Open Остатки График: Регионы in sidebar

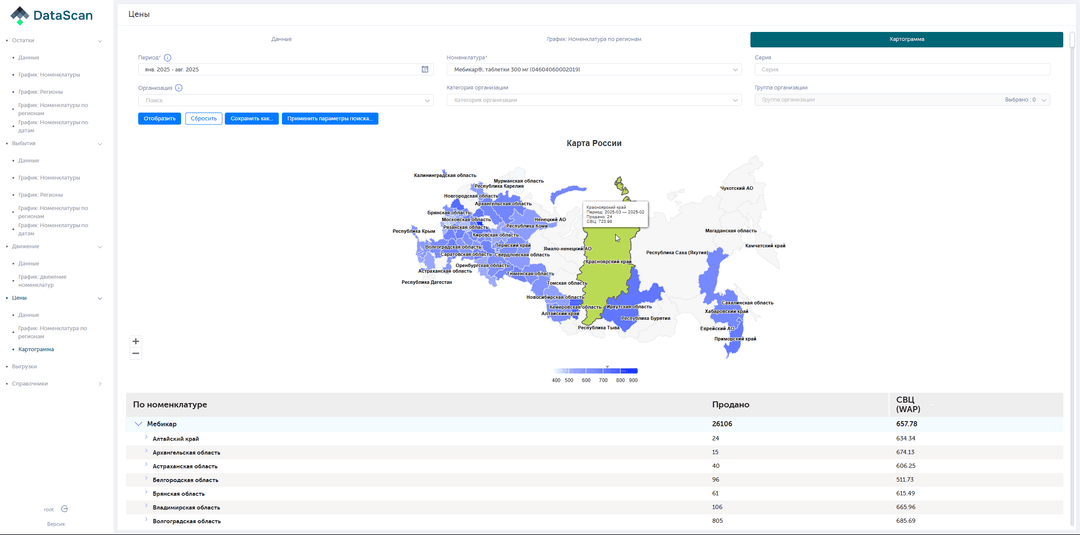point(41,92)
